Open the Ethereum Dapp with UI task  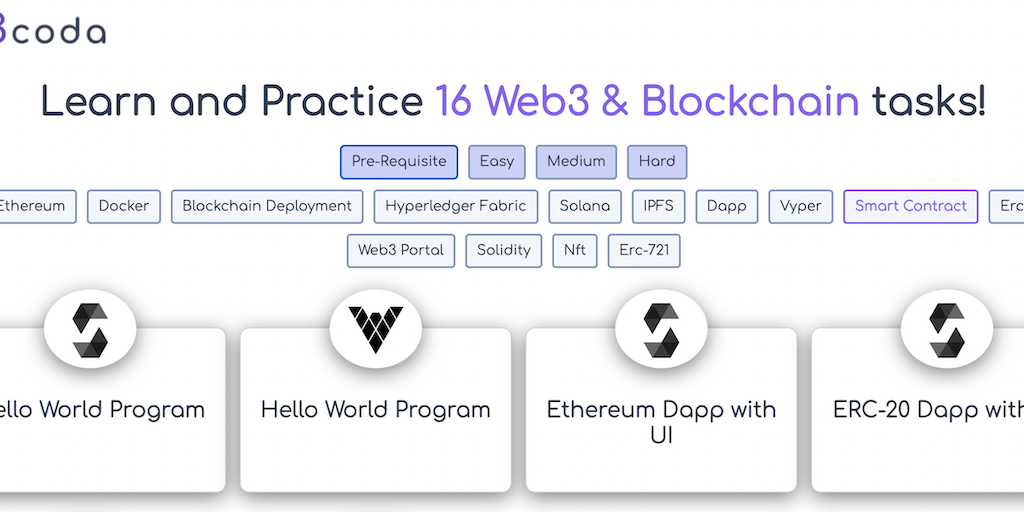coord(661,422)
